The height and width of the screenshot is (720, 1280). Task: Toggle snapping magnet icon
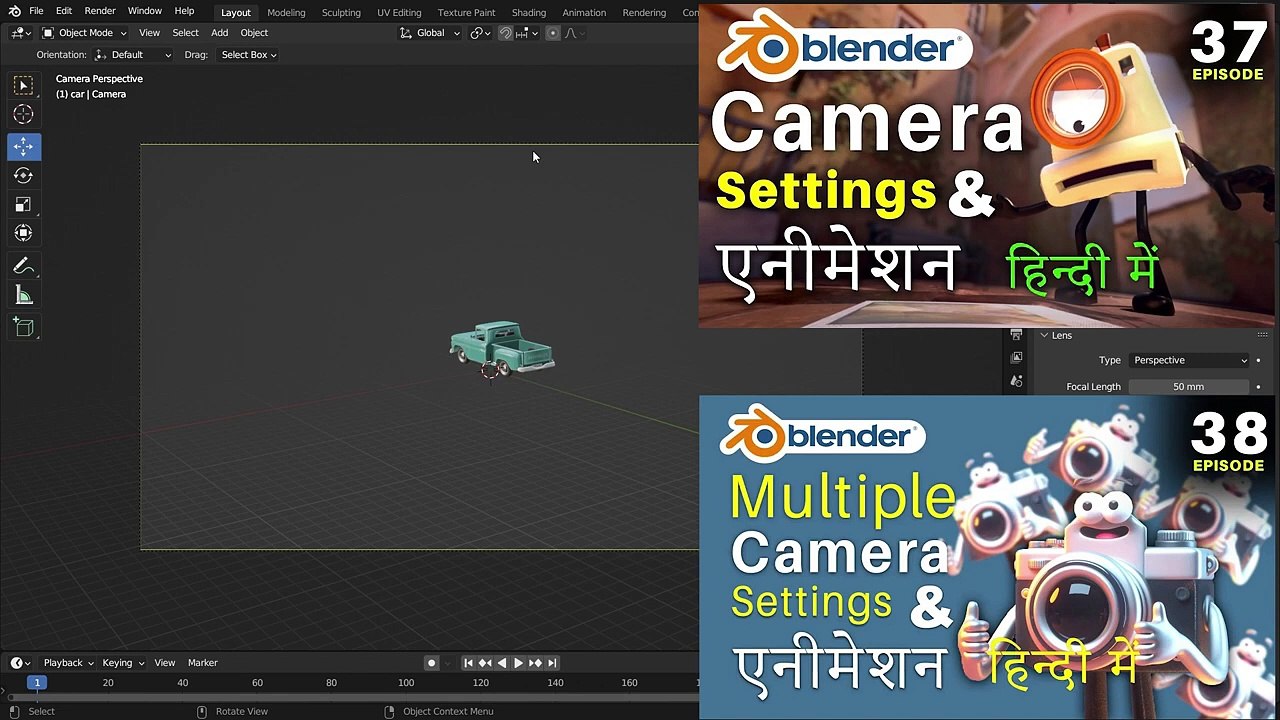[505, 33]
